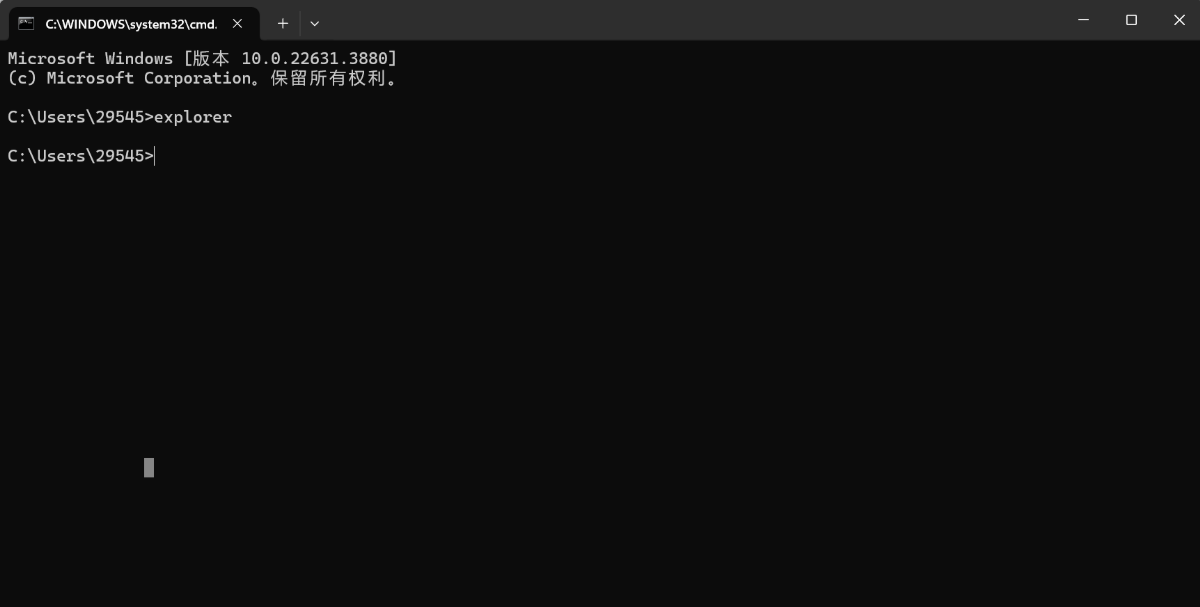This screenshot has width=1200, height=607.
Task: Click the prompt path before "explorer"
Action: point(80,117)
